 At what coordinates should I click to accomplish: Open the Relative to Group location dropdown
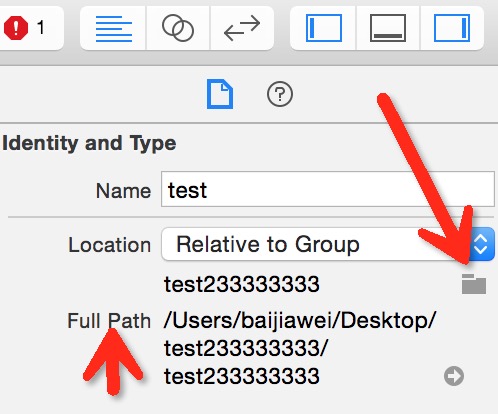click(x=328, y=244)
